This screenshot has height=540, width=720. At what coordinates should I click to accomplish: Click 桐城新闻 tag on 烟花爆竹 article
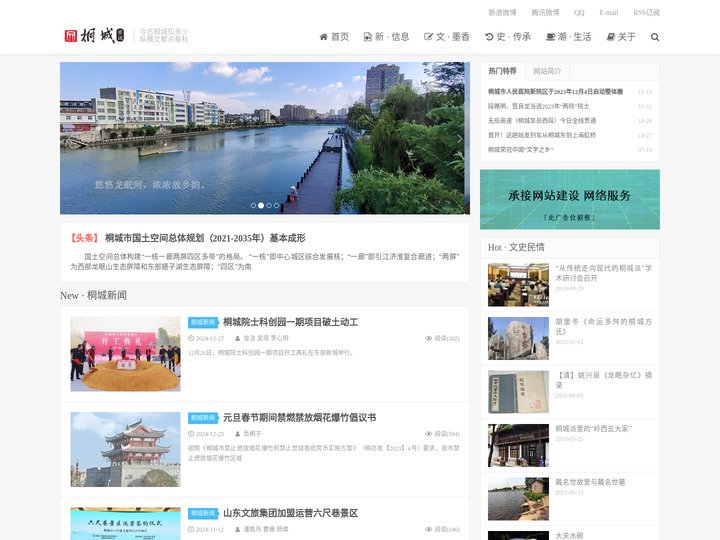coord(202,418)
